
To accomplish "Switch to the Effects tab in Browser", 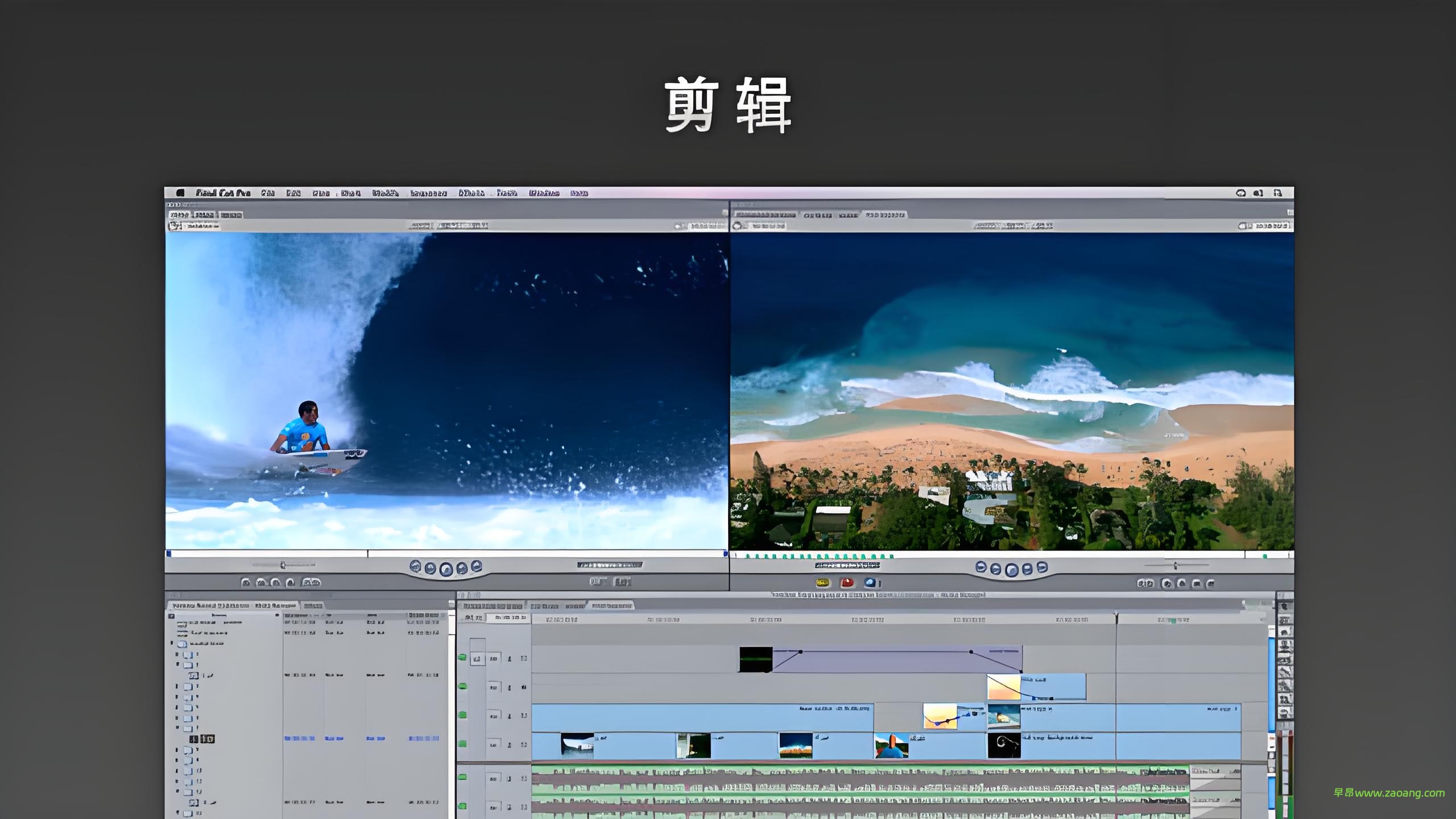I will (x=312, y=606).
